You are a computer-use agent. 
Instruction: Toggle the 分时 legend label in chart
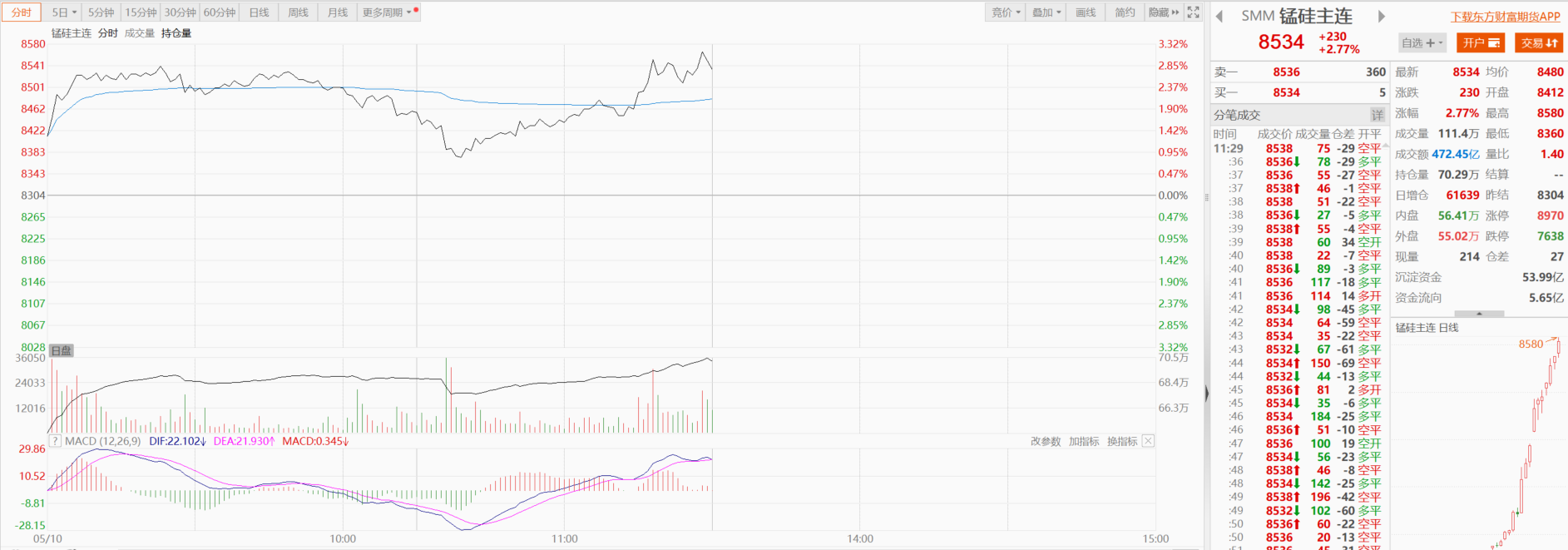click(108, 33)
